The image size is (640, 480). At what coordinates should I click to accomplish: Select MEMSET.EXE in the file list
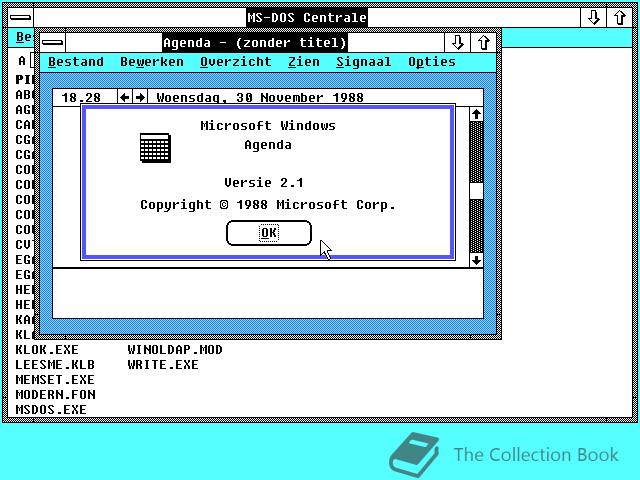55,380
